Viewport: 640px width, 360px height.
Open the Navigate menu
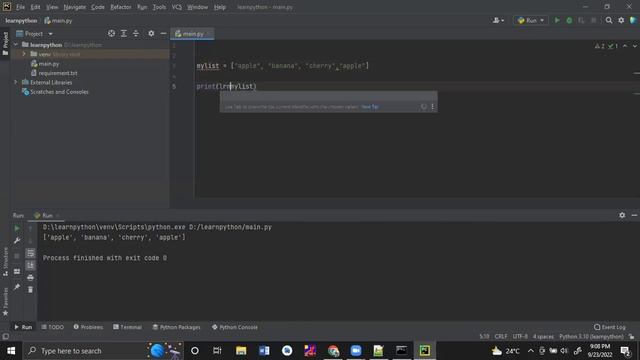click(x=75, y=7)
